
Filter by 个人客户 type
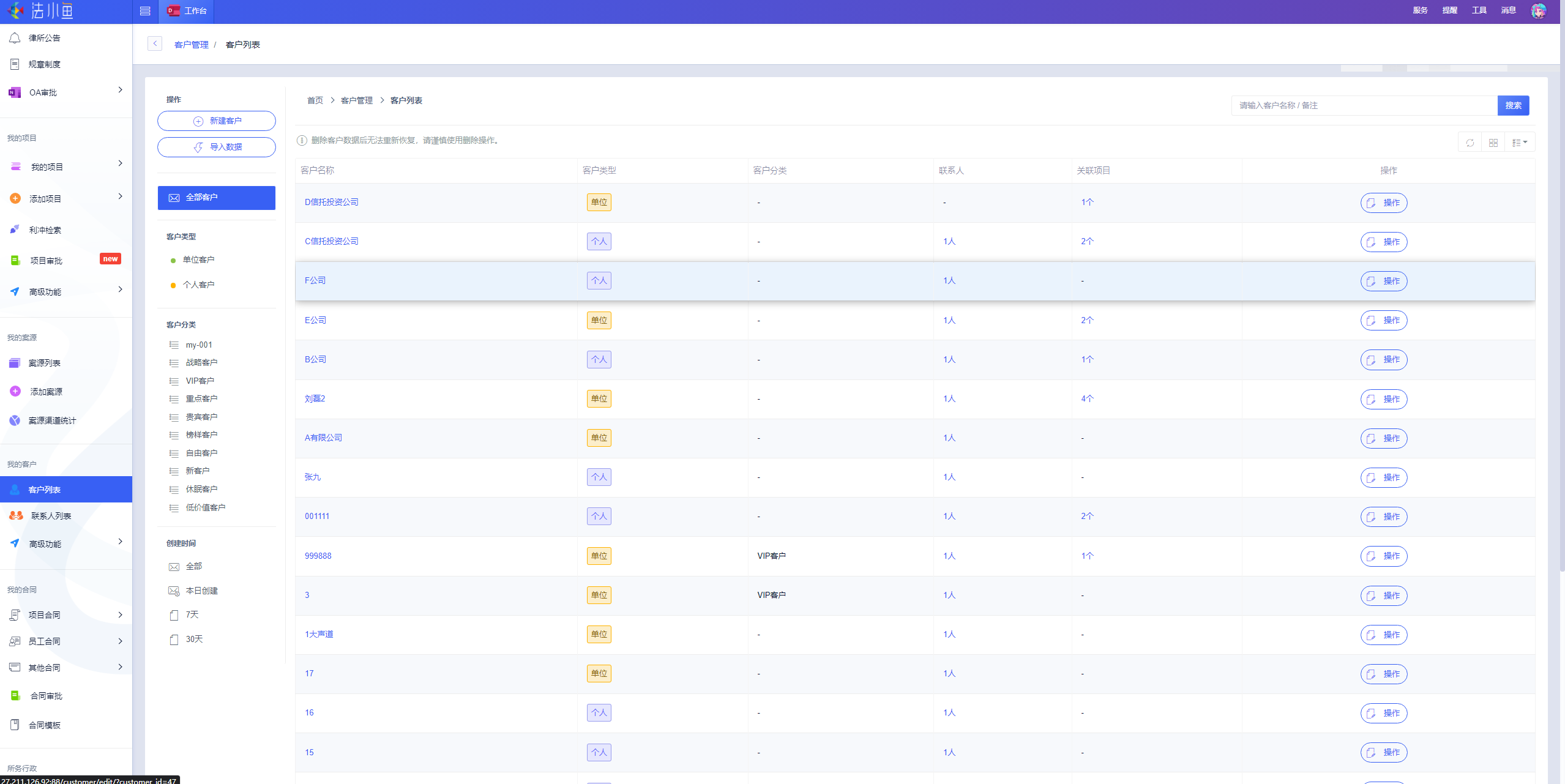click(x=198, y=285)
